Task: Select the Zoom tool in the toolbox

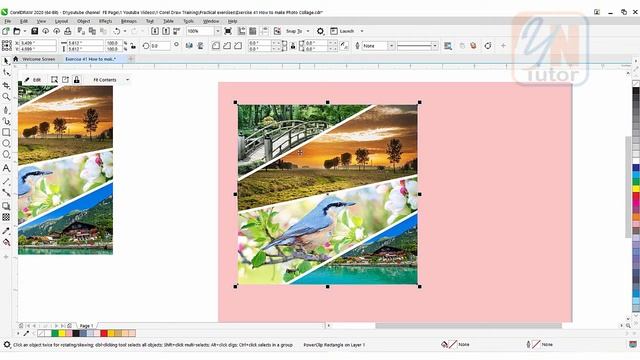Action: pyautogui.click(x=6, y=97)
